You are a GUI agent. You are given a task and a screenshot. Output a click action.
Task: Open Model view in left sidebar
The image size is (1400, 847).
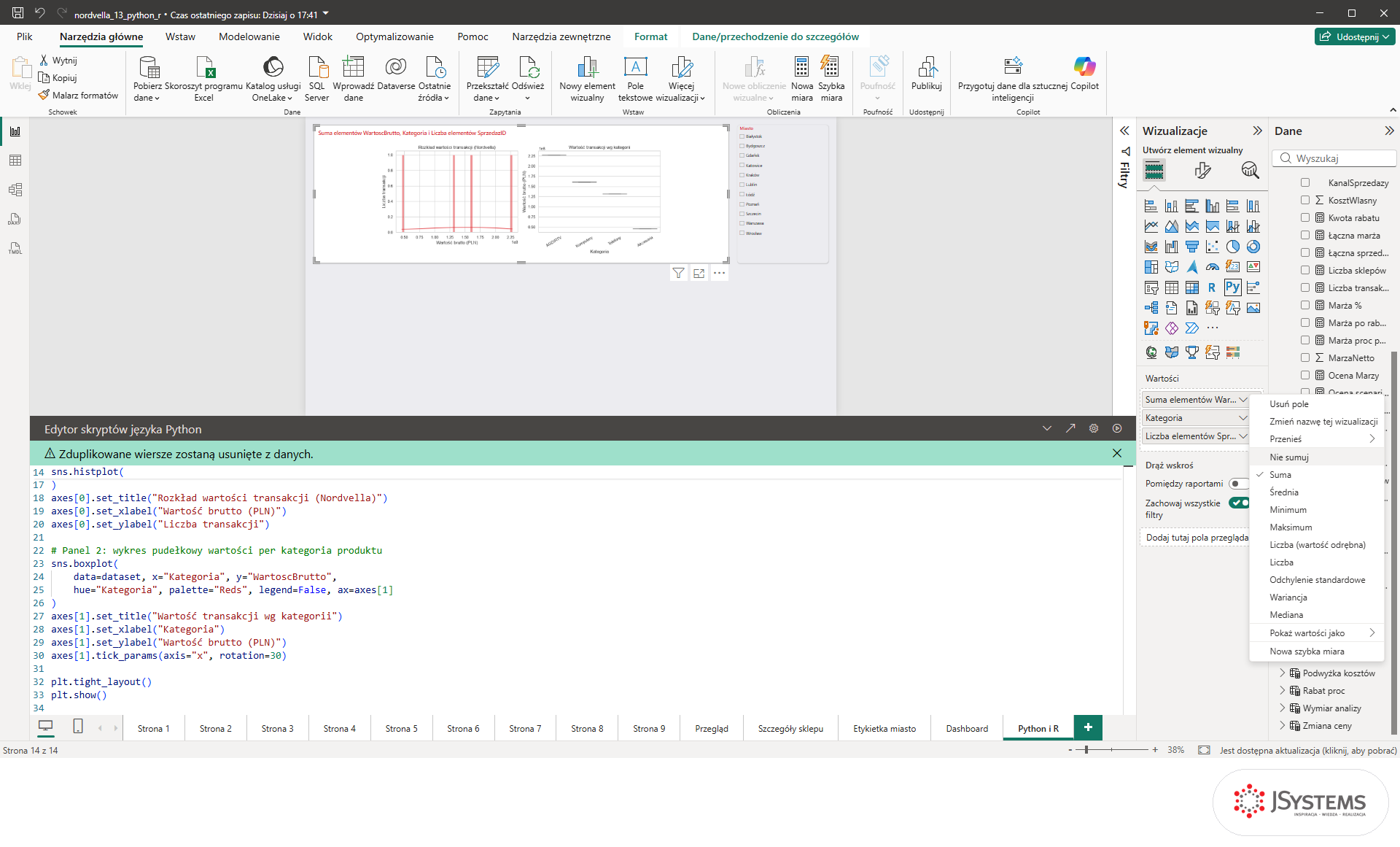click(15, 190)
